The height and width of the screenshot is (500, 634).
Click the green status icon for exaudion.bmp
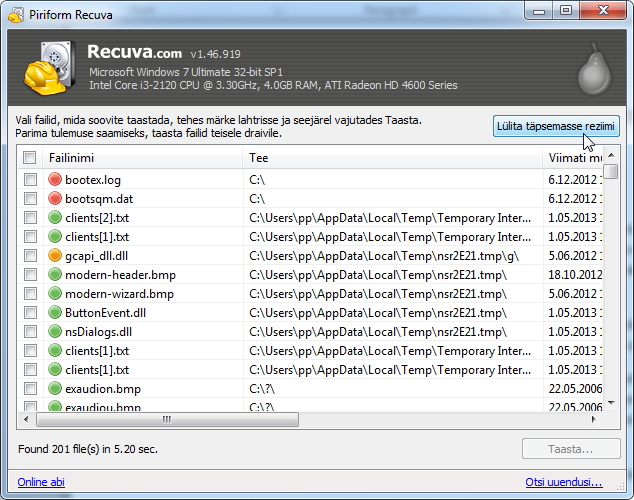point(55,388)
